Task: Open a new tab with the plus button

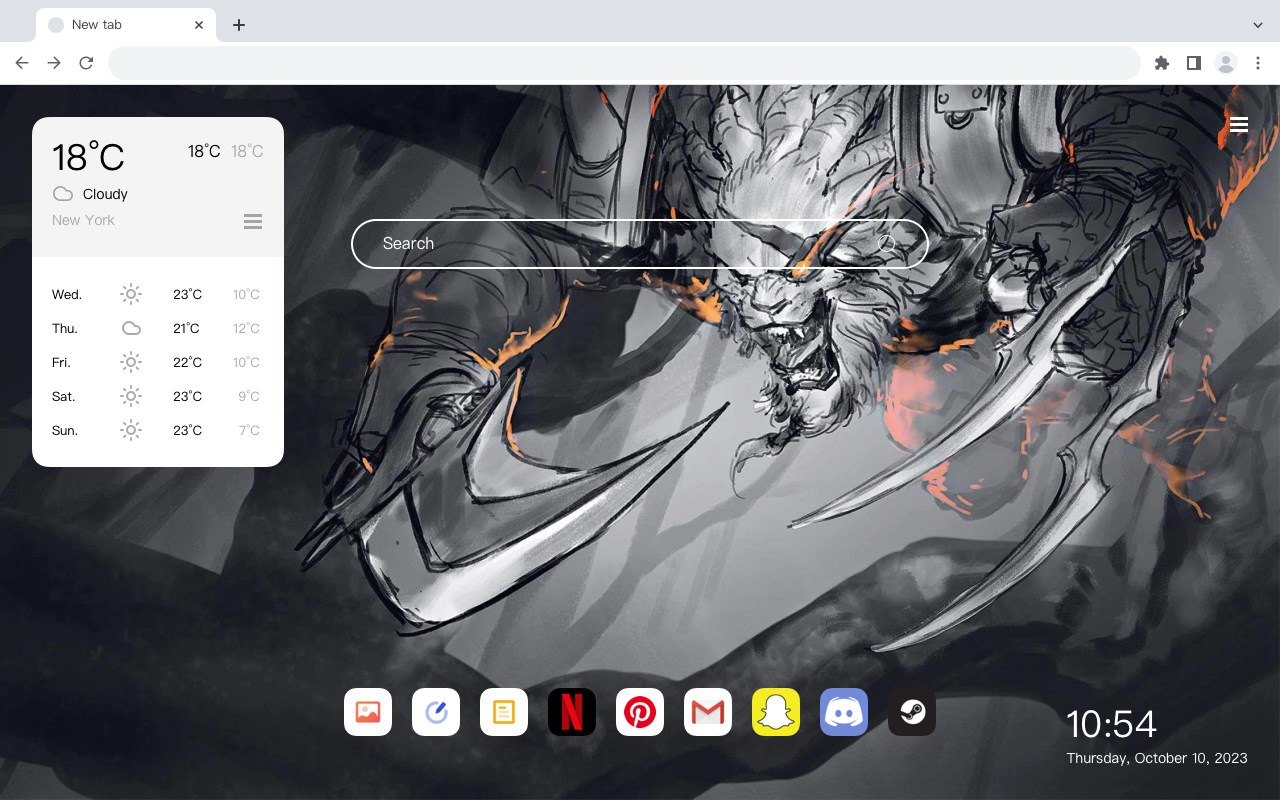Action: tap(238, 25)
